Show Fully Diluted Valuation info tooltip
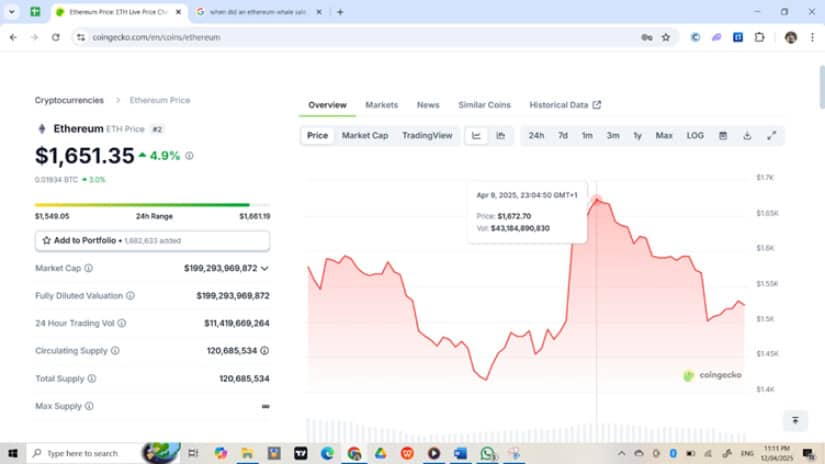This screenshot has width=825, height=464. 130,296
